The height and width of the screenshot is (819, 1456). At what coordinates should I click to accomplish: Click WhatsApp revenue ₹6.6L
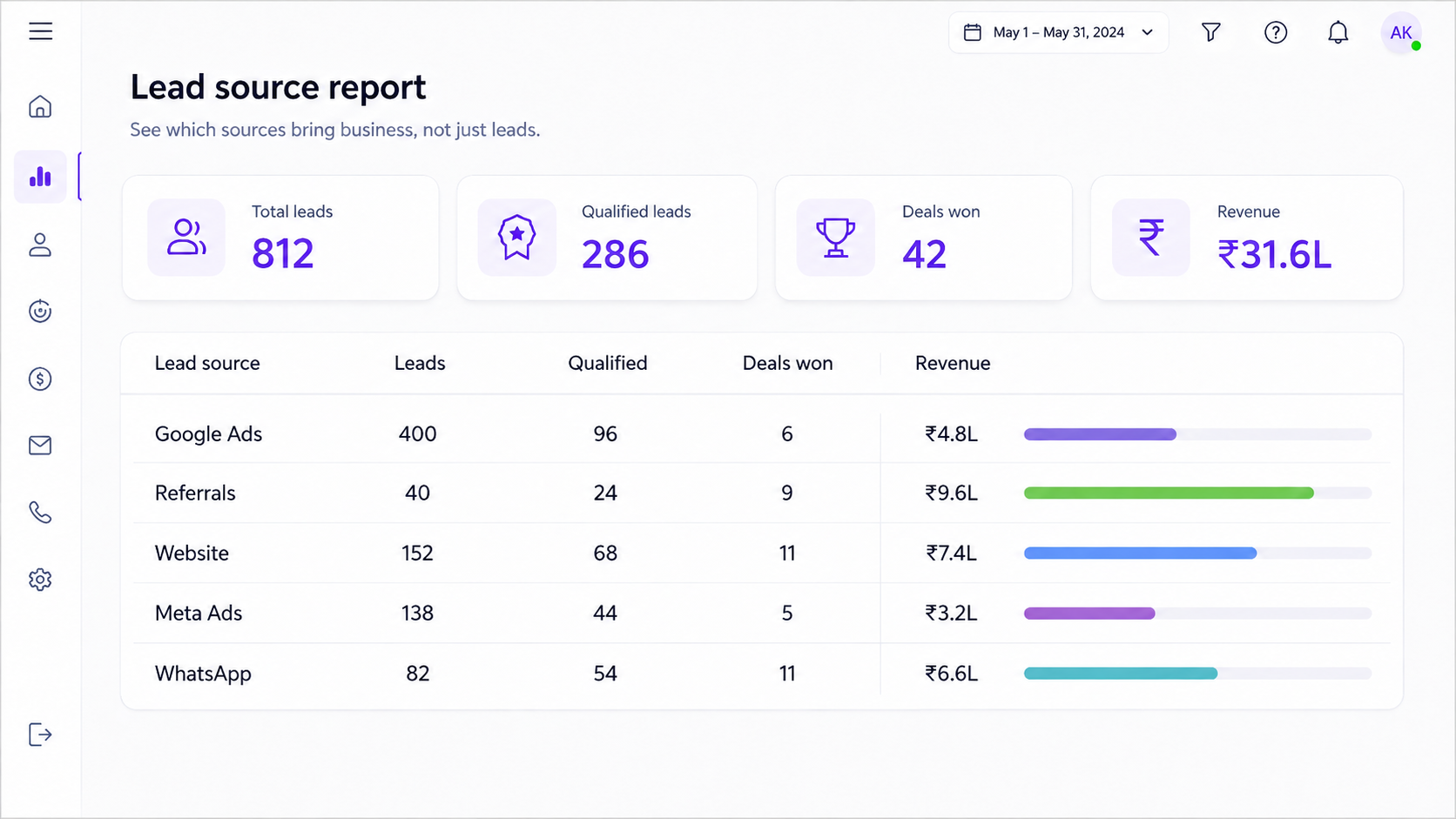pos(951,674)
